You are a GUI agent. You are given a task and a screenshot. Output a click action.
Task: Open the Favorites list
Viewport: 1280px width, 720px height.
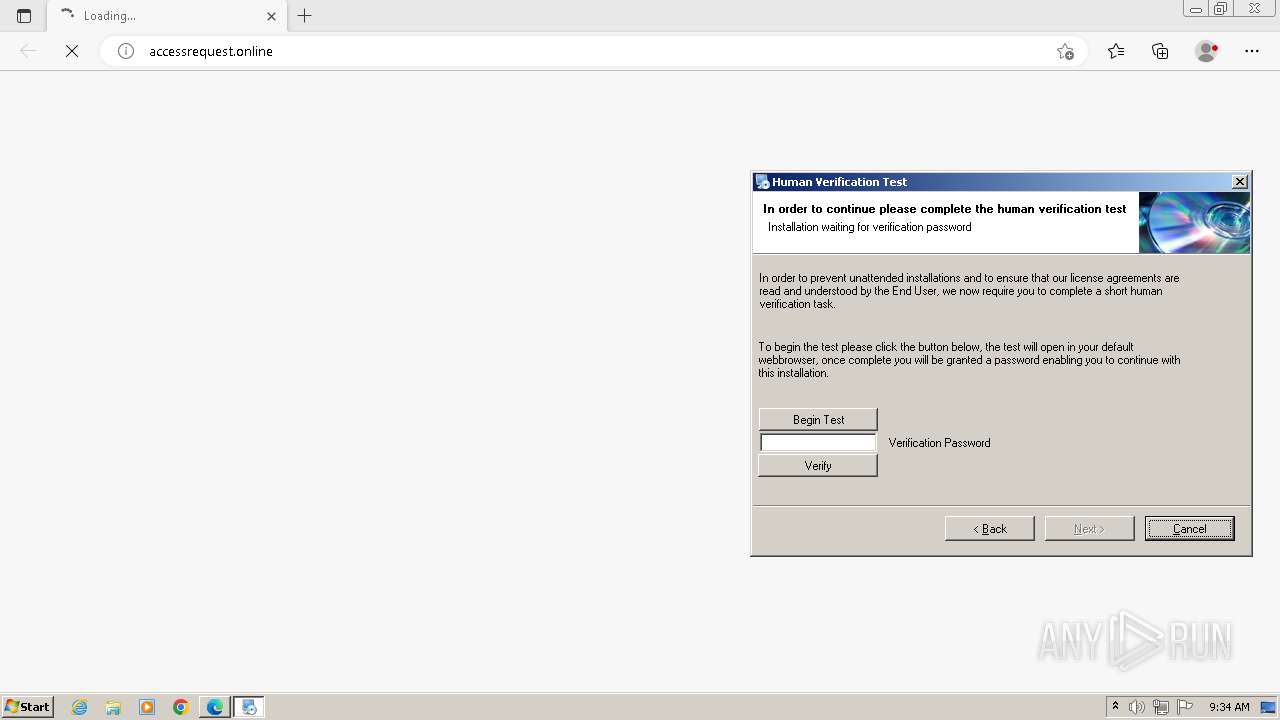tap(1116, 51)
